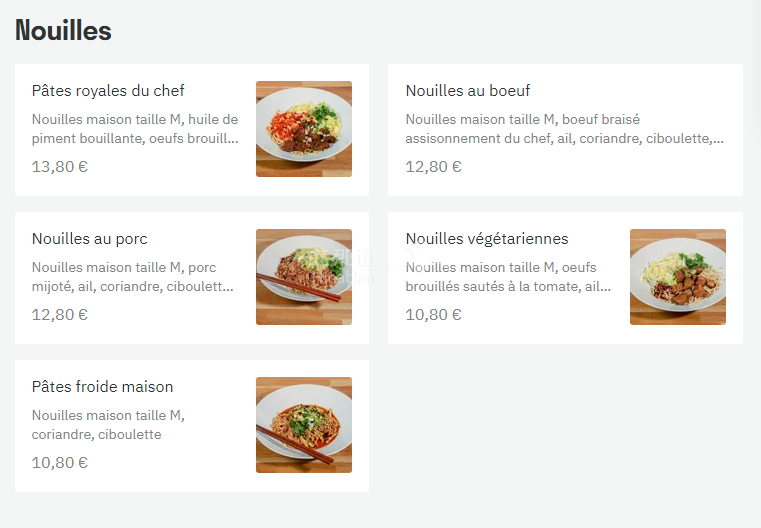This screenshot has width=761, height=528.
Task: Click the 13,80 € price of Pâtes royales
Action: pyautogui.click(x=60, y=167)
